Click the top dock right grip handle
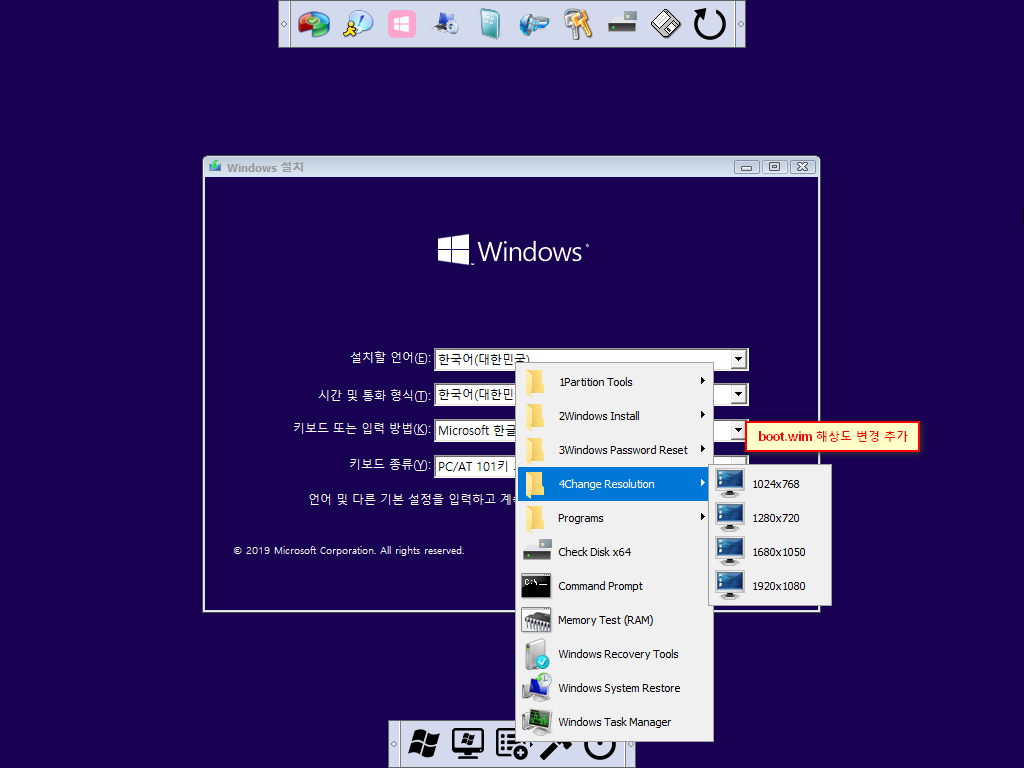1024x768 pixels. [x=740, y=24]
